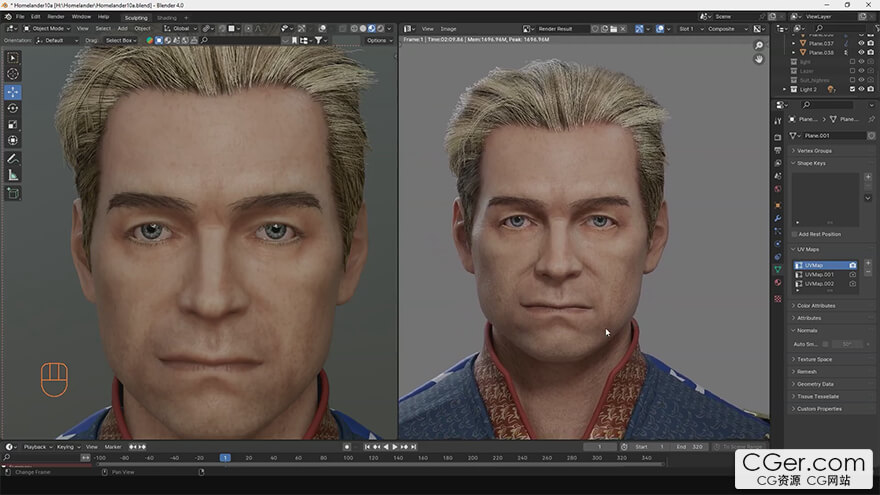The image size is (880, 495).
Task: Enable the Add Rest Position checkbox
Action: click(x=795, y=234)
